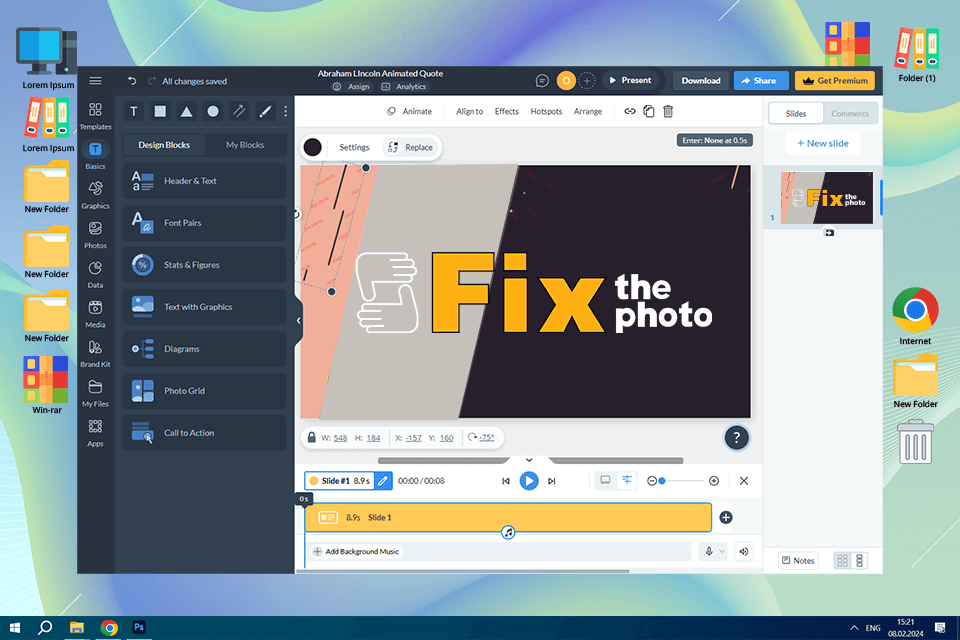Open Call to Action blocks
The height and width of the screenshot is (640, 960).
tap(204, 432)
